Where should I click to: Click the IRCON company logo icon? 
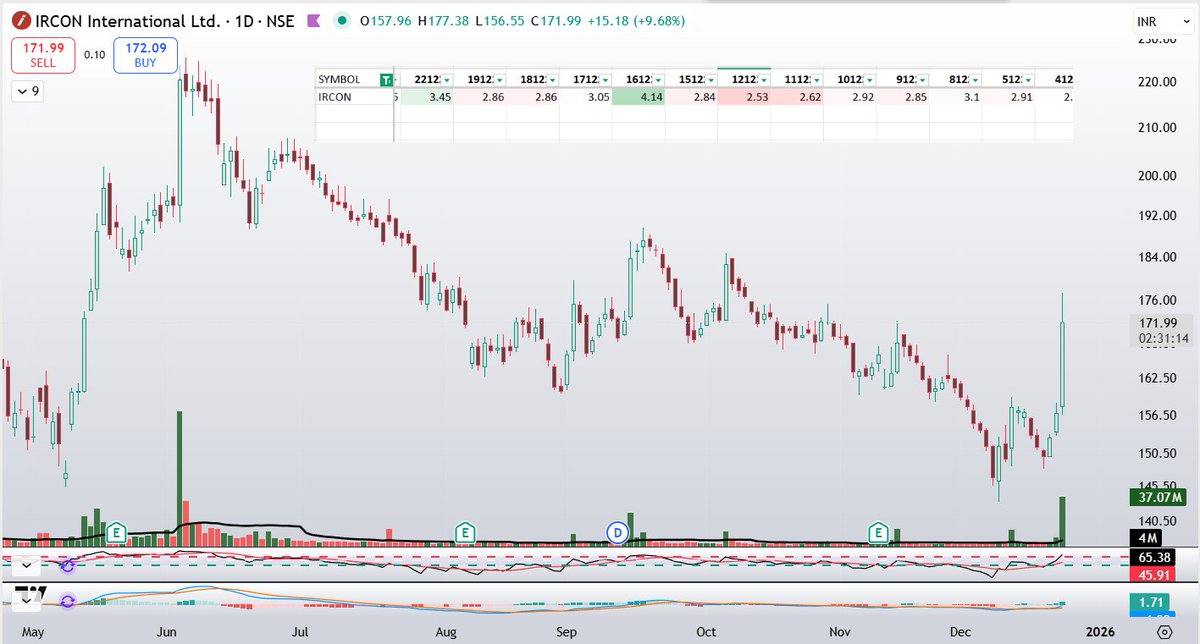tap(21, 21)
